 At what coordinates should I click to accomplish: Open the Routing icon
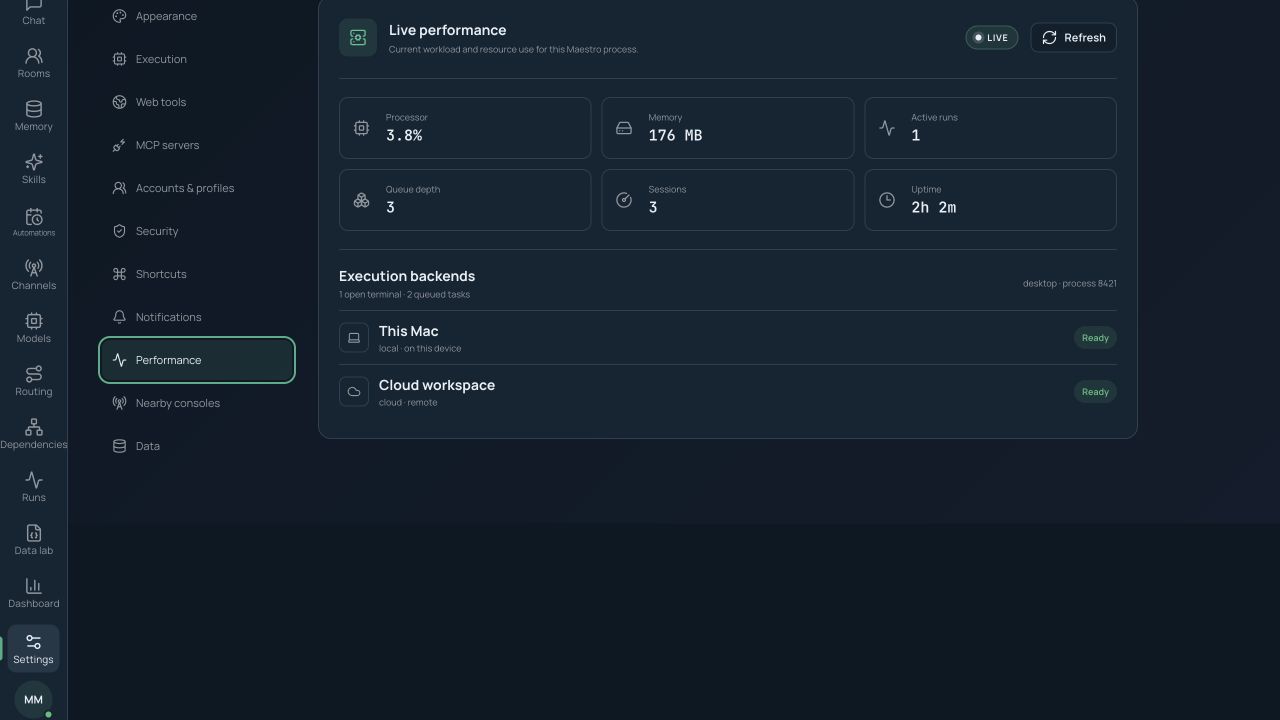[x=33, y=374]
